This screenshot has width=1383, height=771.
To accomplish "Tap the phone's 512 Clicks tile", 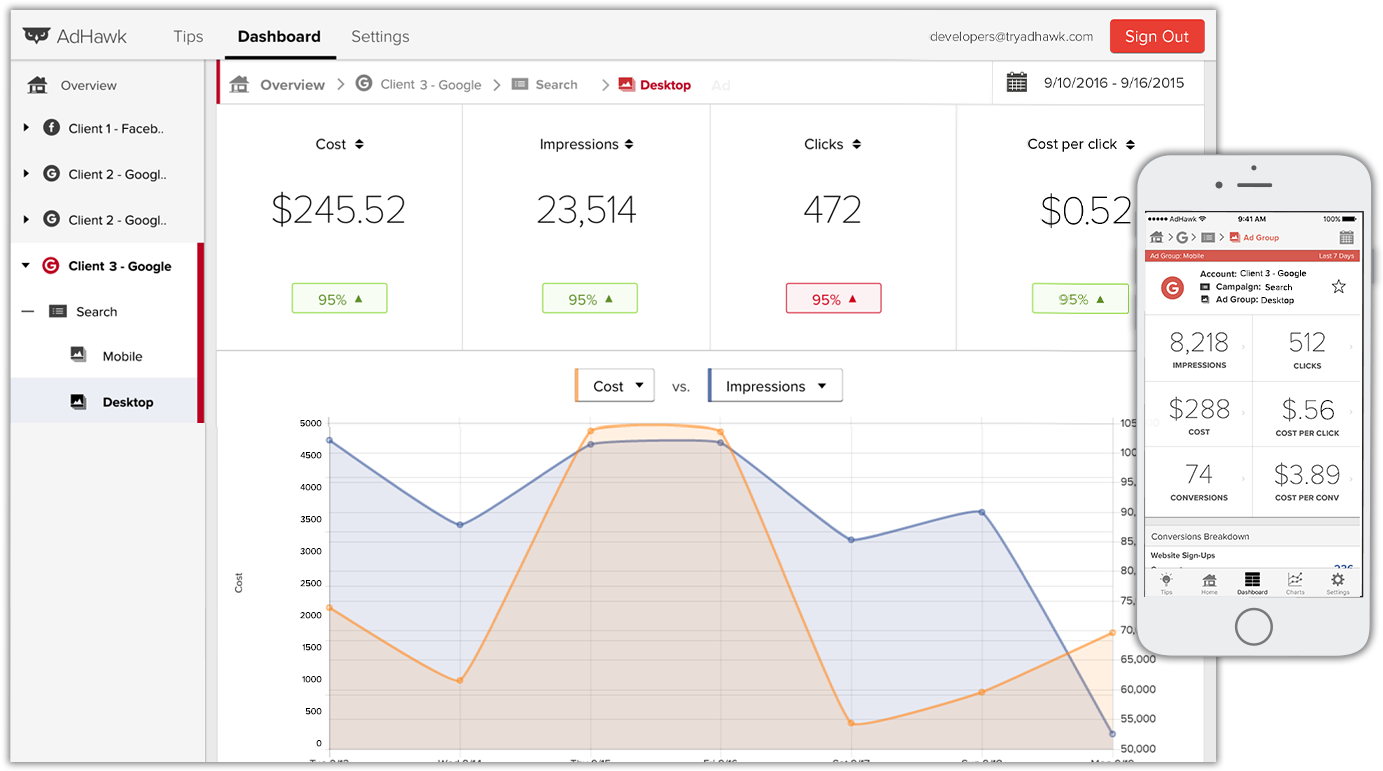I will click(x=1307, y=348).
